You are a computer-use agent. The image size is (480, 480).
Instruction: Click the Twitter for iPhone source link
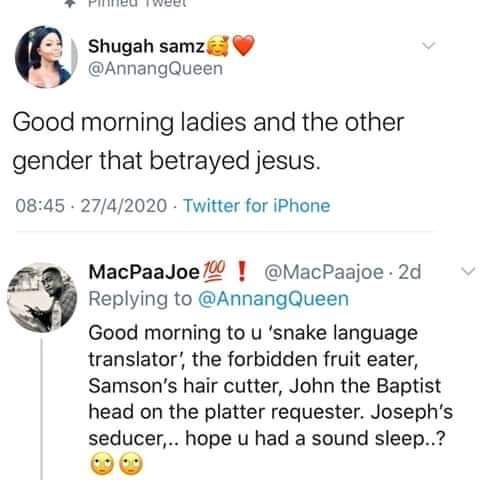tap(257, 205)
